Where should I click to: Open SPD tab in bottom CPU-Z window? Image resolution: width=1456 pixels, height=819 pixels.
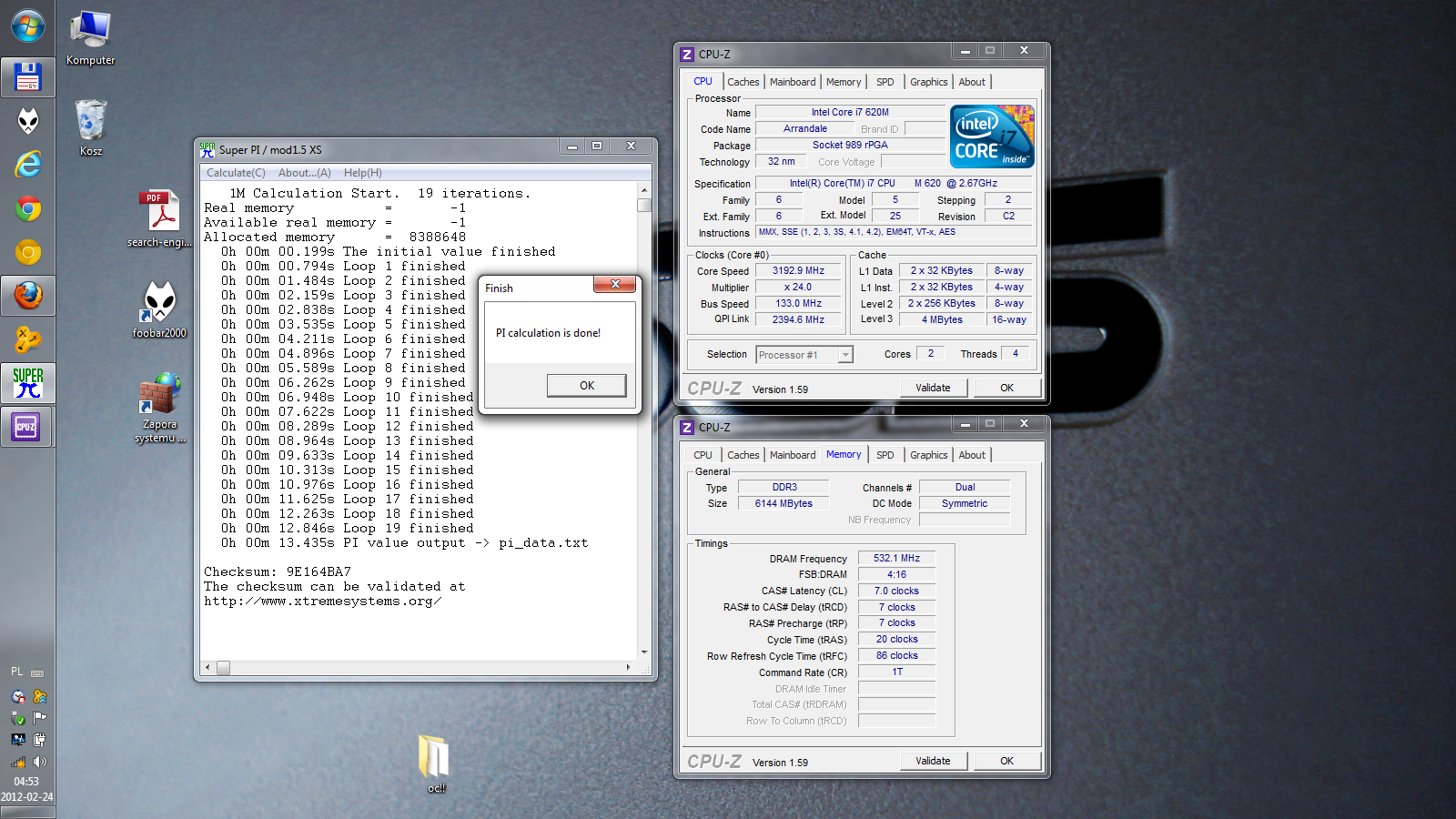point(885,455)
